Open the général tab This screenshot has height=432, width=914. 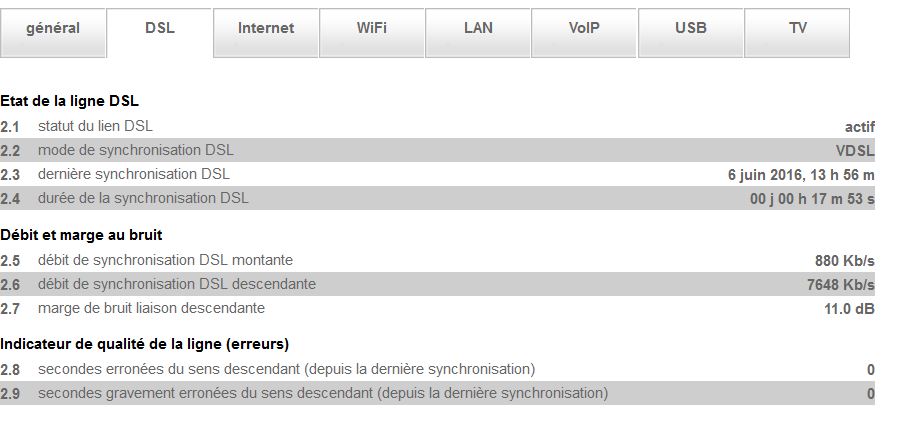coord(53,29)
